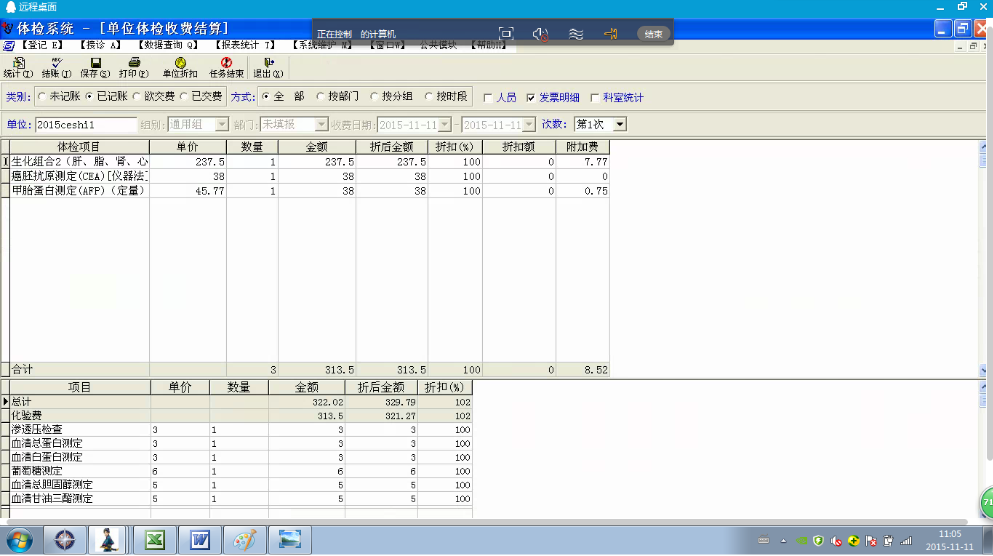
Task: Select the 已交费 radio button
Action: tap(184, 96)
